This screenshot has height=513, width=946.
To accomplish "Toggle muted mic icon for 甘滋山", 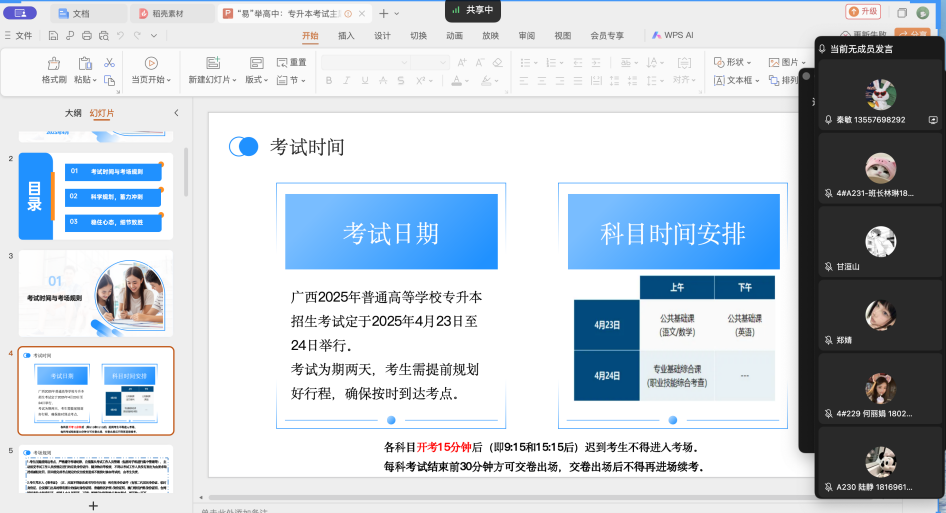I will point(828,267).
